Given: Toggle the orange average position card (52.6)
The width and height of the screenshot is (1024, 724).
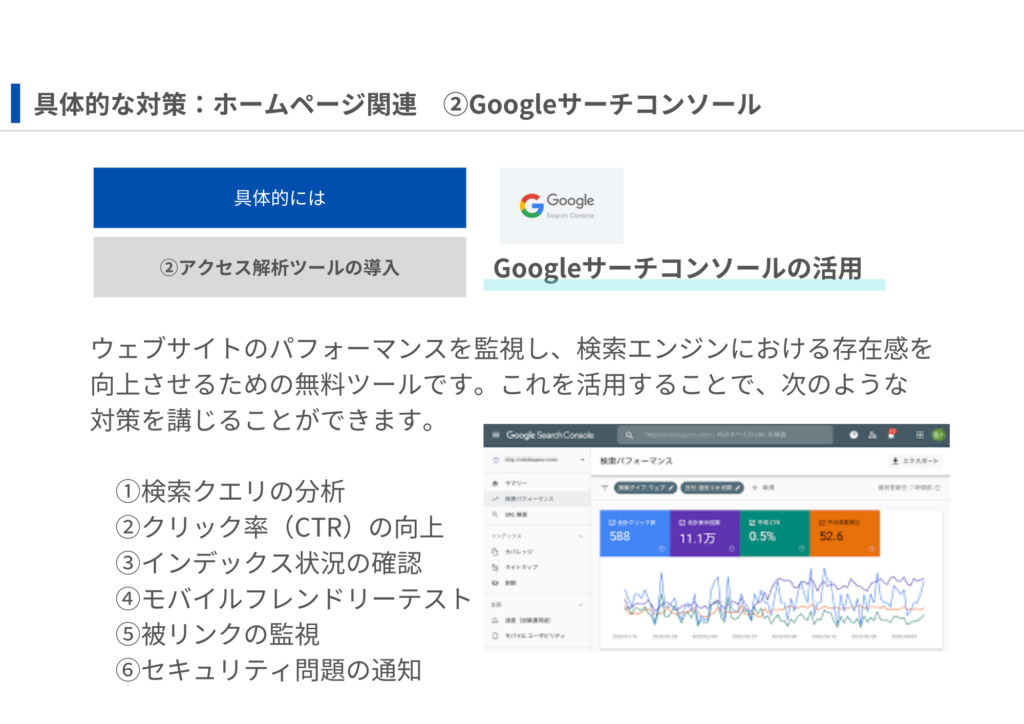Looking at the screenshot, I should (x=845, y=533).
